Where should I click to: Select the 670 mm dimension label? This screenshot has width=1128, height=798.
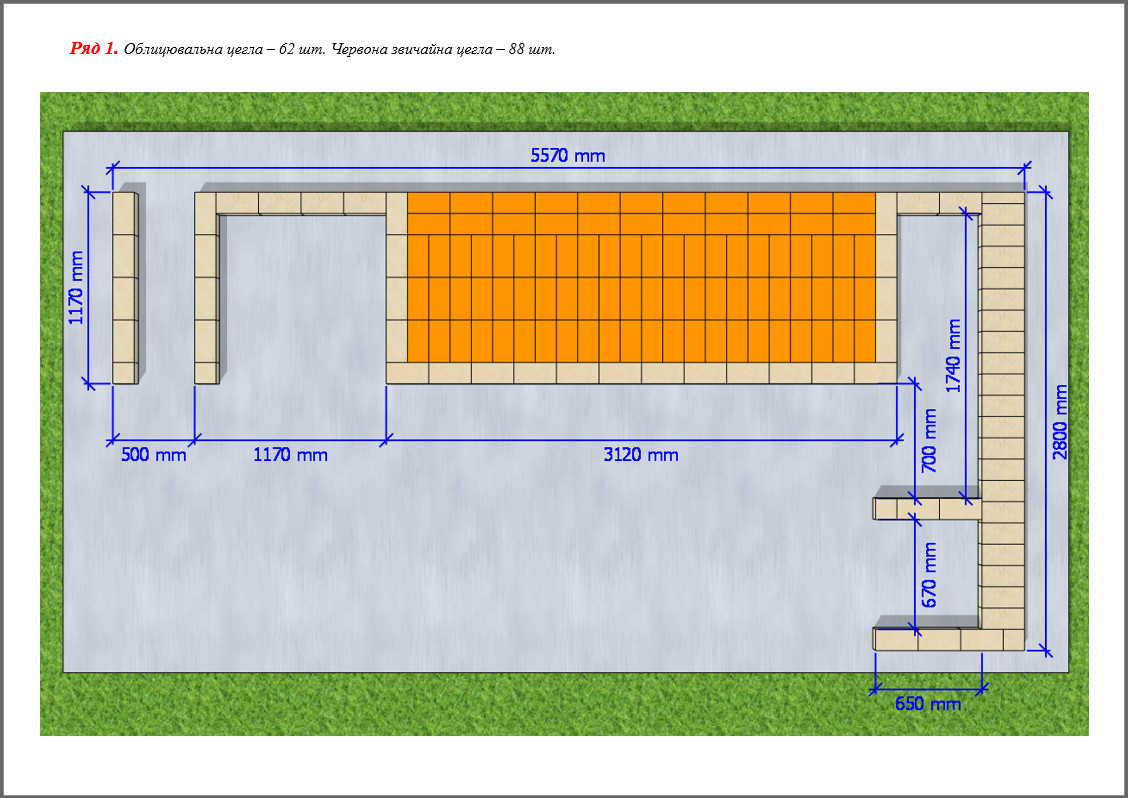click(x=929, y=575)
